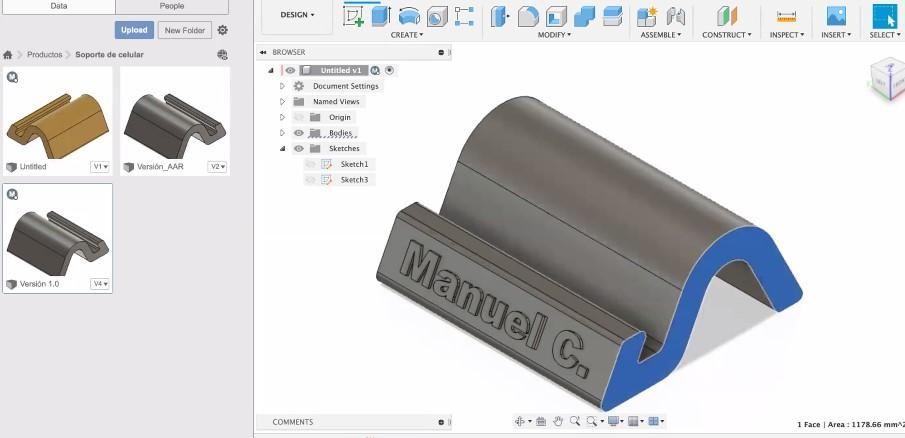Screen dimensions: 905x438
Task: Activate the Select tool icon
Action: [885, 16]
